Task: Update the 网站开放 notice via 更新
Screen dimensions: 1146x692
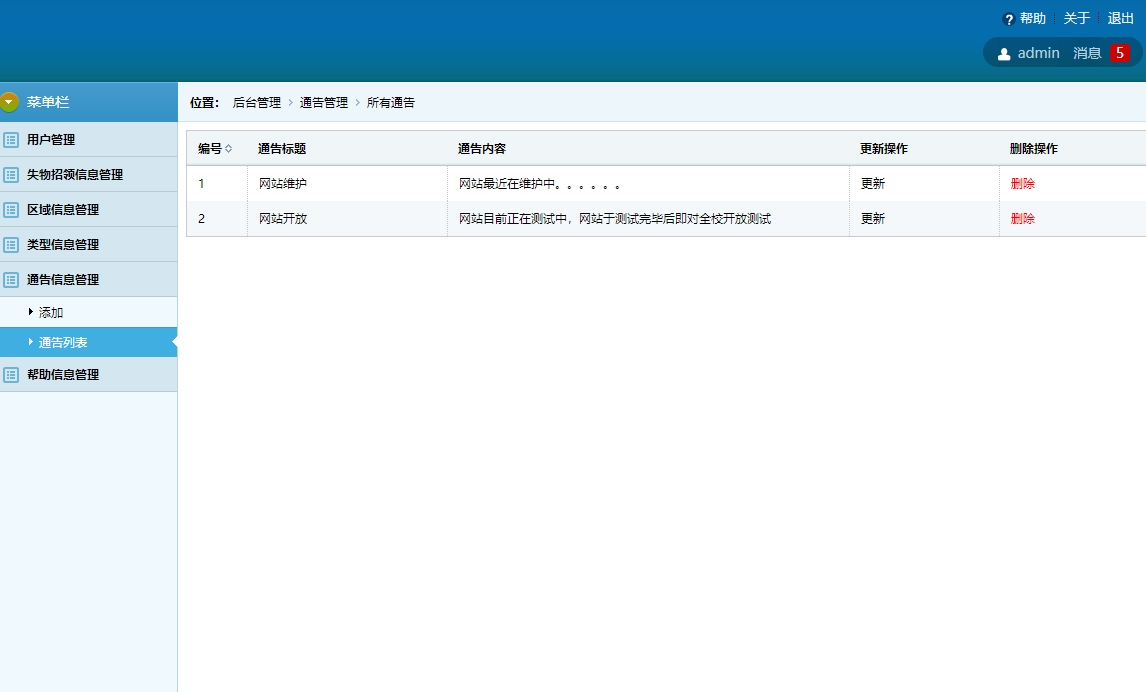Action: click(x=872, y=218)
